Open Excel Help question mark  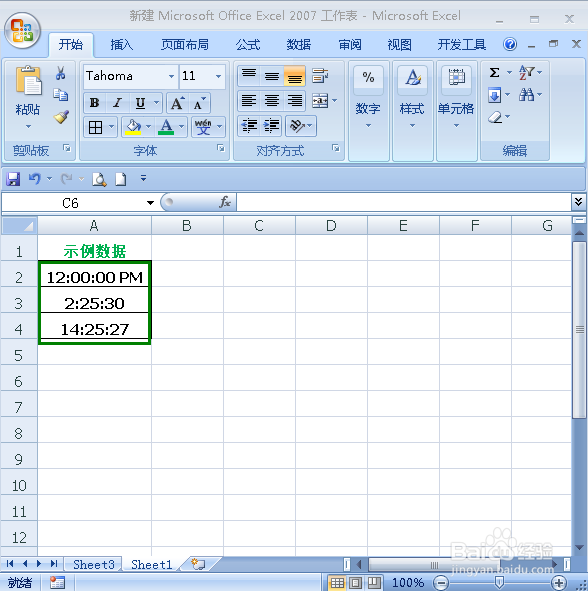coord(510,44)
